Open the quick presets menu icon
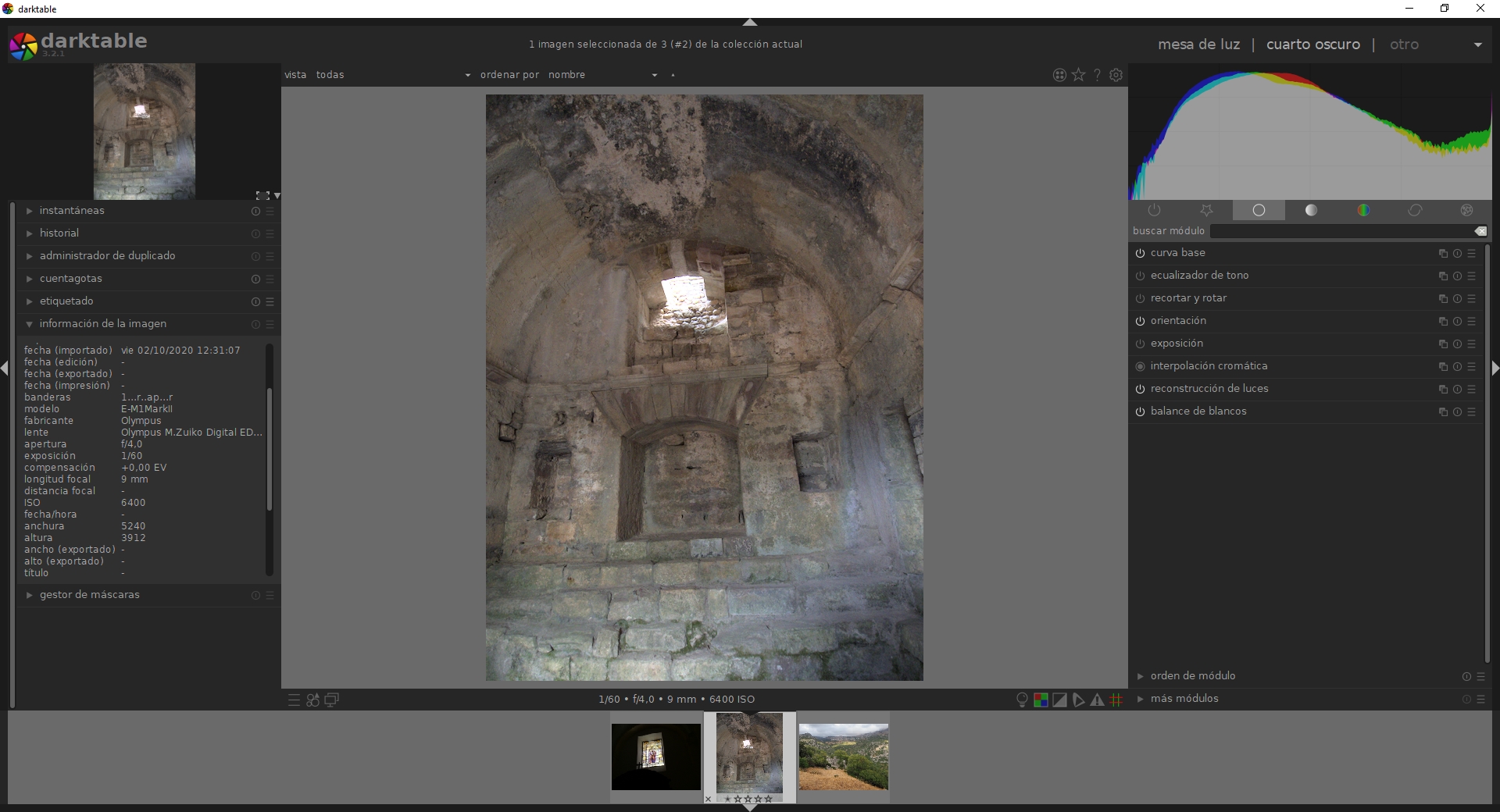The width and height of the screenshot is (1500, 812). [x=294, y=700]
